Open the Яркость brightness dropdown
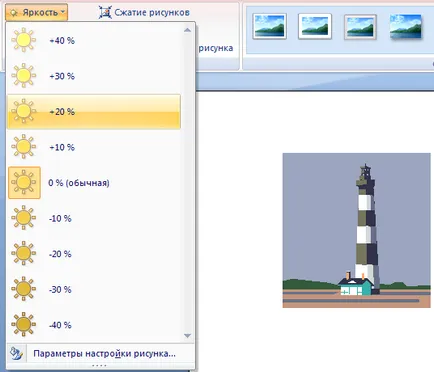The image size is (434, 372). [x=36, y=12]
